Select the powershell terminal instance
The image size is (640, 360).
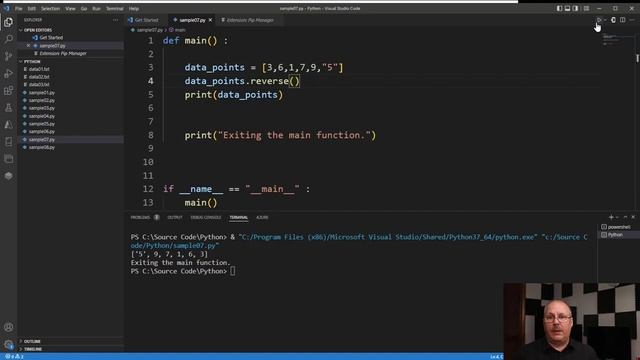tap(618, 227)
